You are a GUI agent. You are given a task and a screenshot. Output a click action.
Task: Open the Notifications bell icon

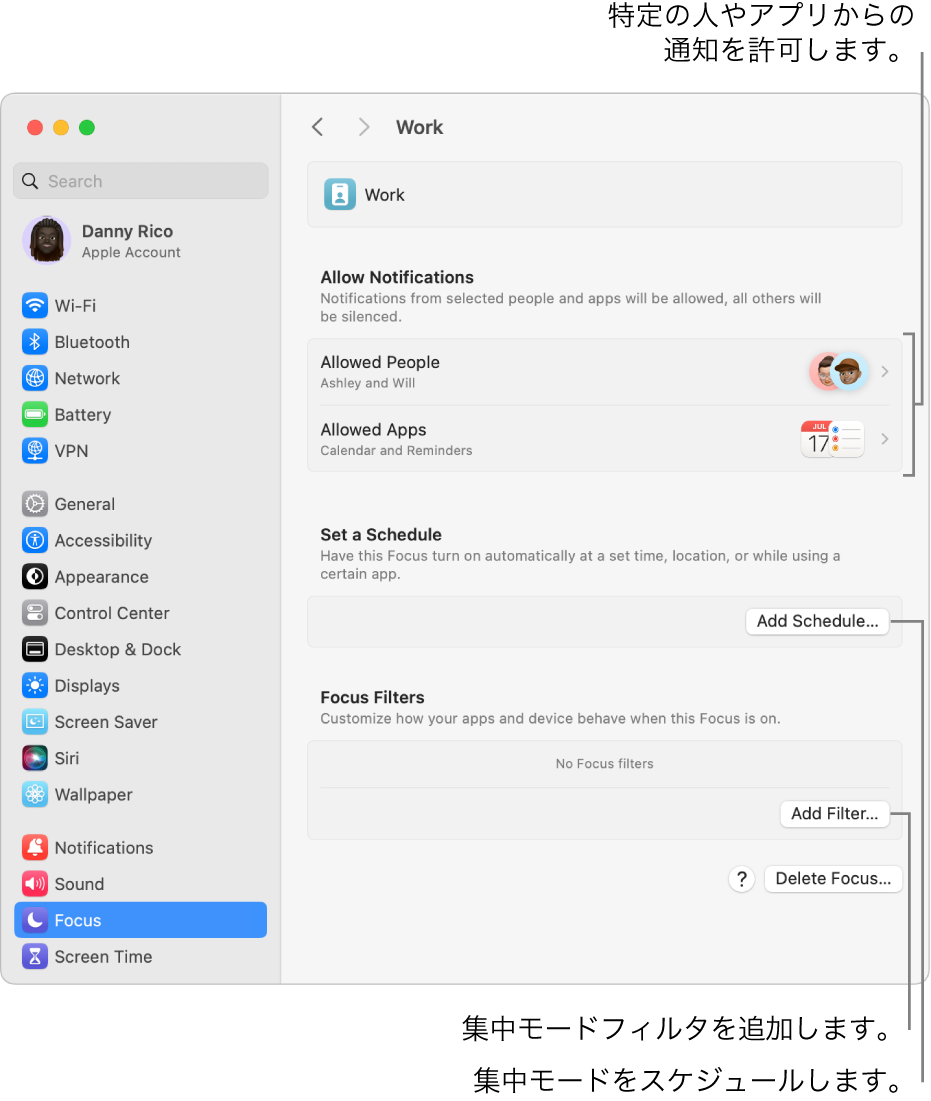[34, 848]
